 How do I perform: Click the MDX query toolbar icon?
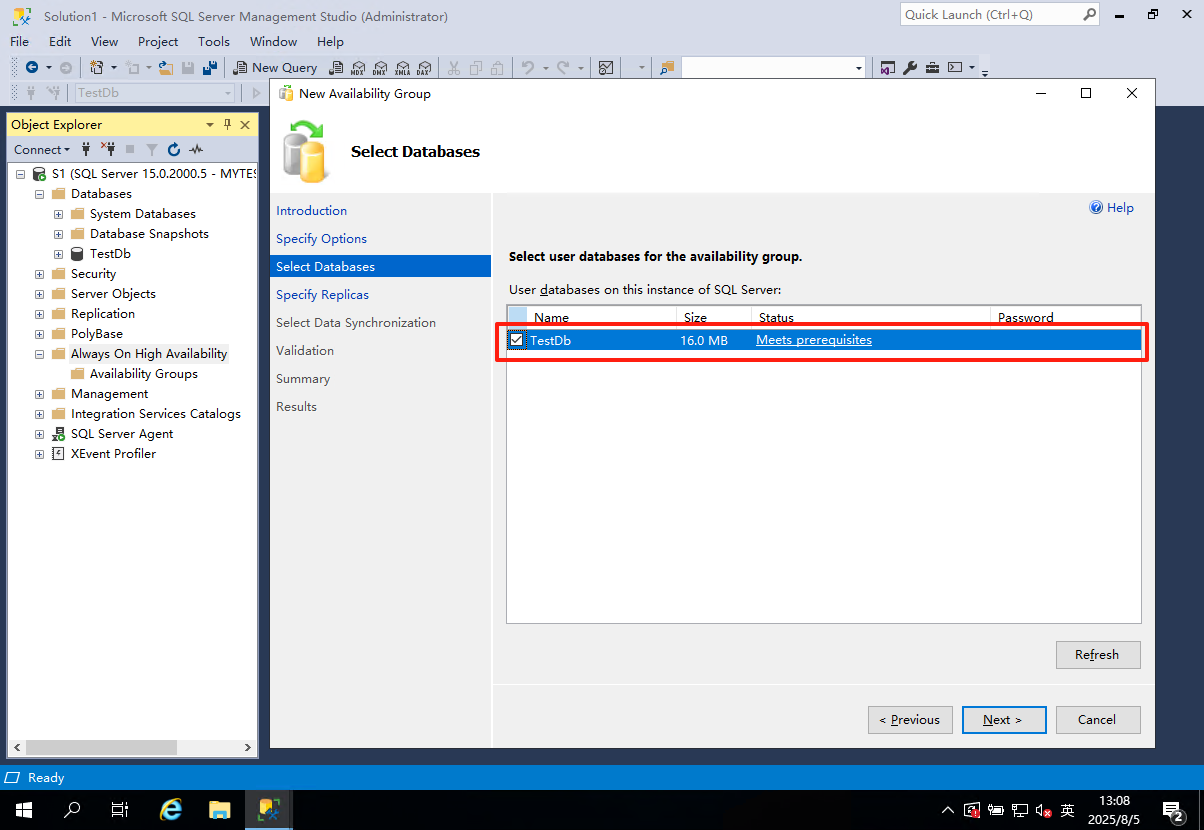(358, 68)
